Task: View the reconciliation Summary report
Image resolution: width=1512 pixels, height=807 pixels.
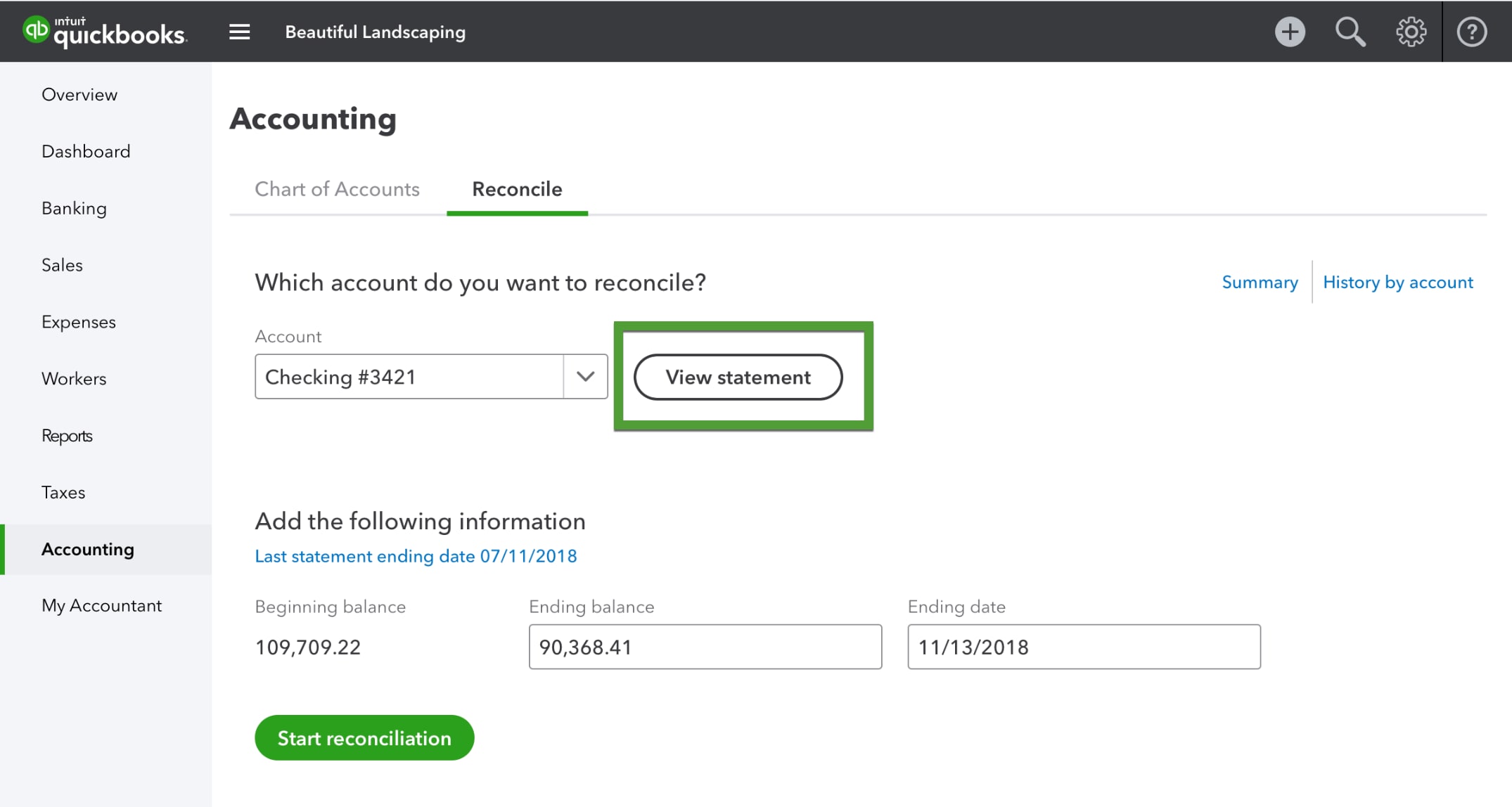Action: pos(1257,281)
